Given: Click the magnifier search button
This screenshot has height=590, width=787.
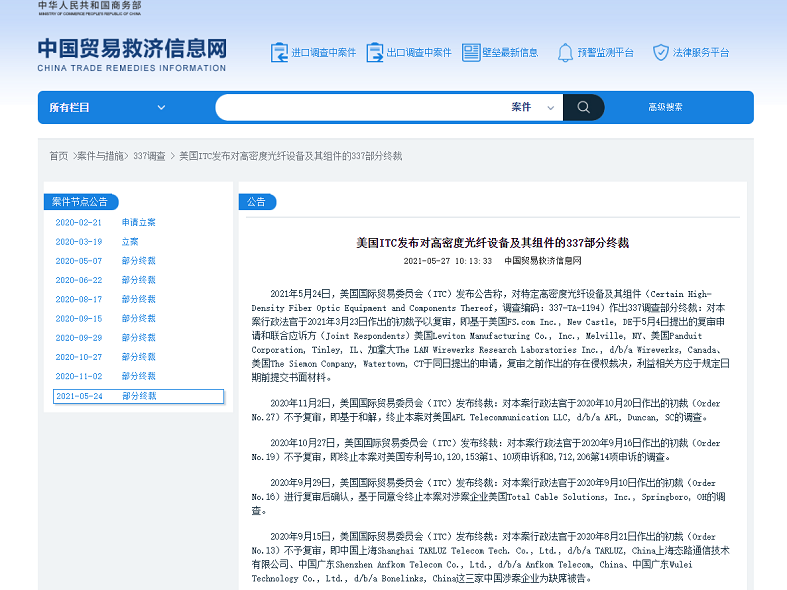Looking at the screenshot, I should [583, 107].
